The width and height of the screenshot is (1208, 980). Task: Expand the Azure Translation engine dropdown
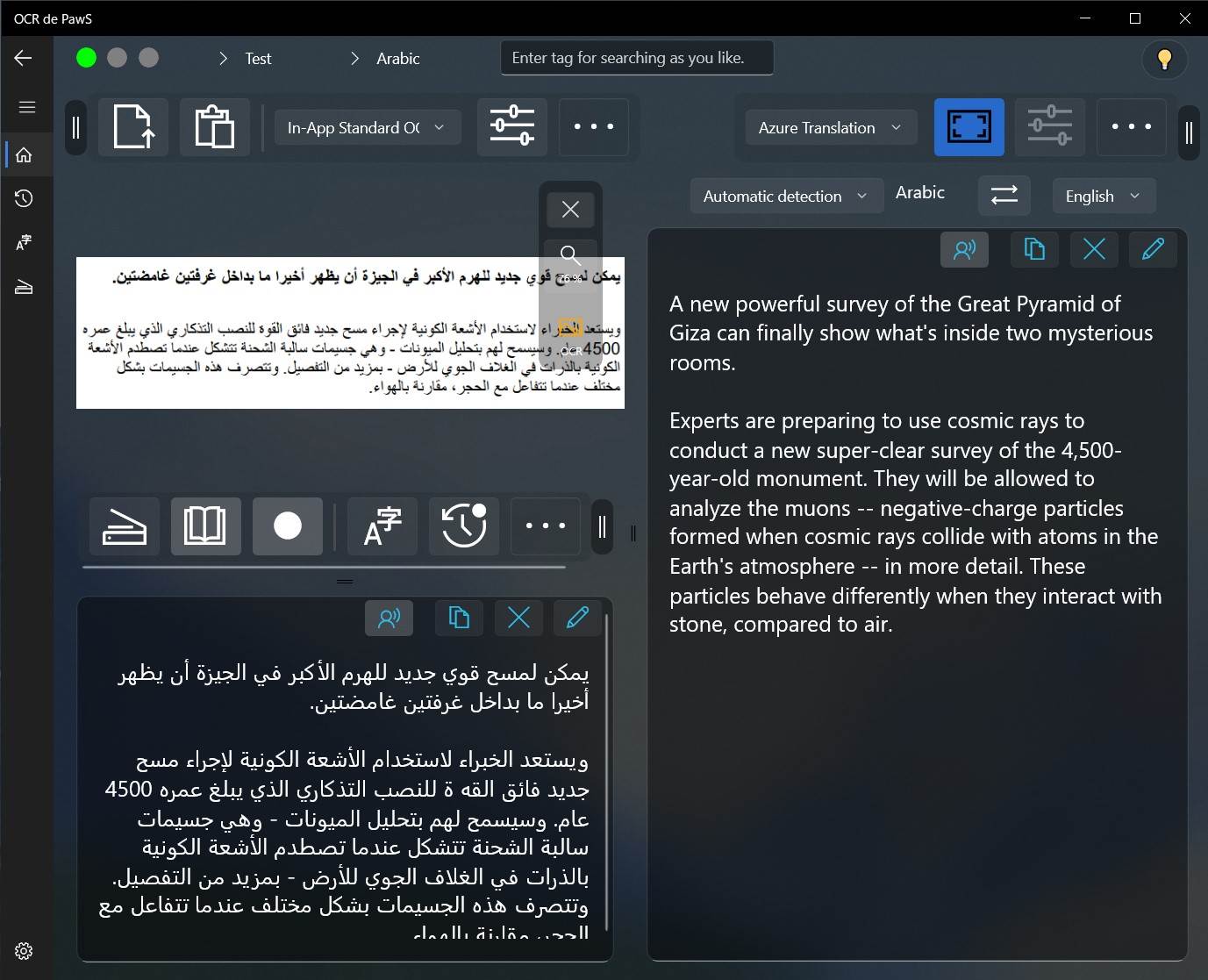tap(830, 128)
